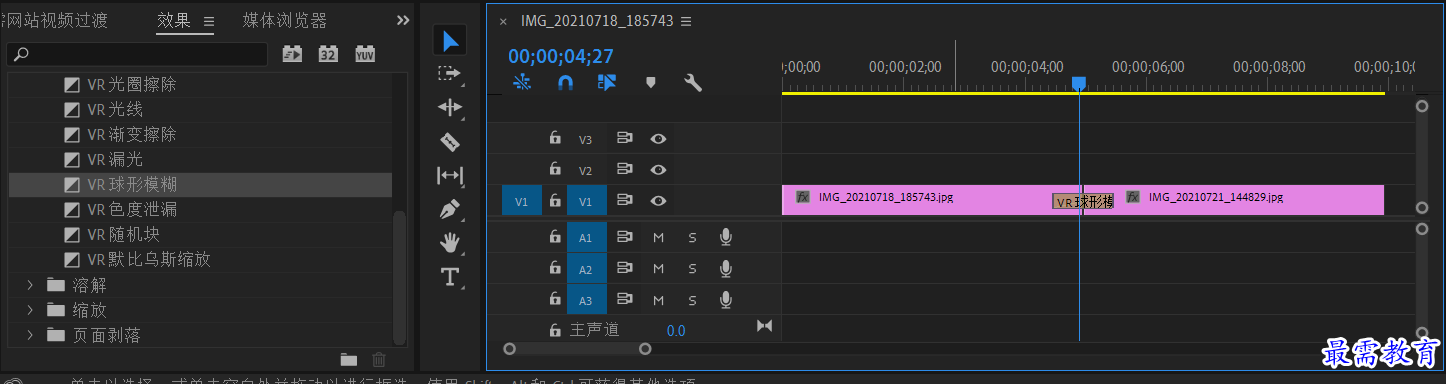Select the Selection tool arrow
The image size is (1446, 384).
450,41
